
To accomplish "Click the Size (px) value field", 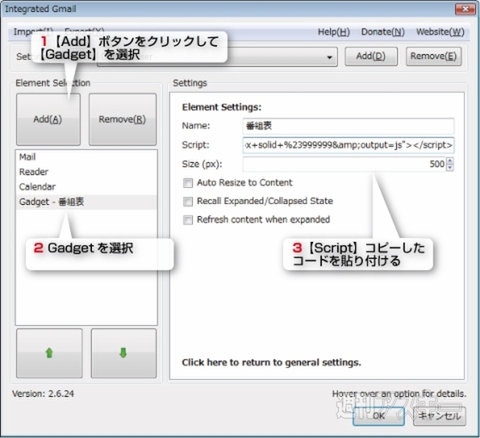I will tap(344, 164).
